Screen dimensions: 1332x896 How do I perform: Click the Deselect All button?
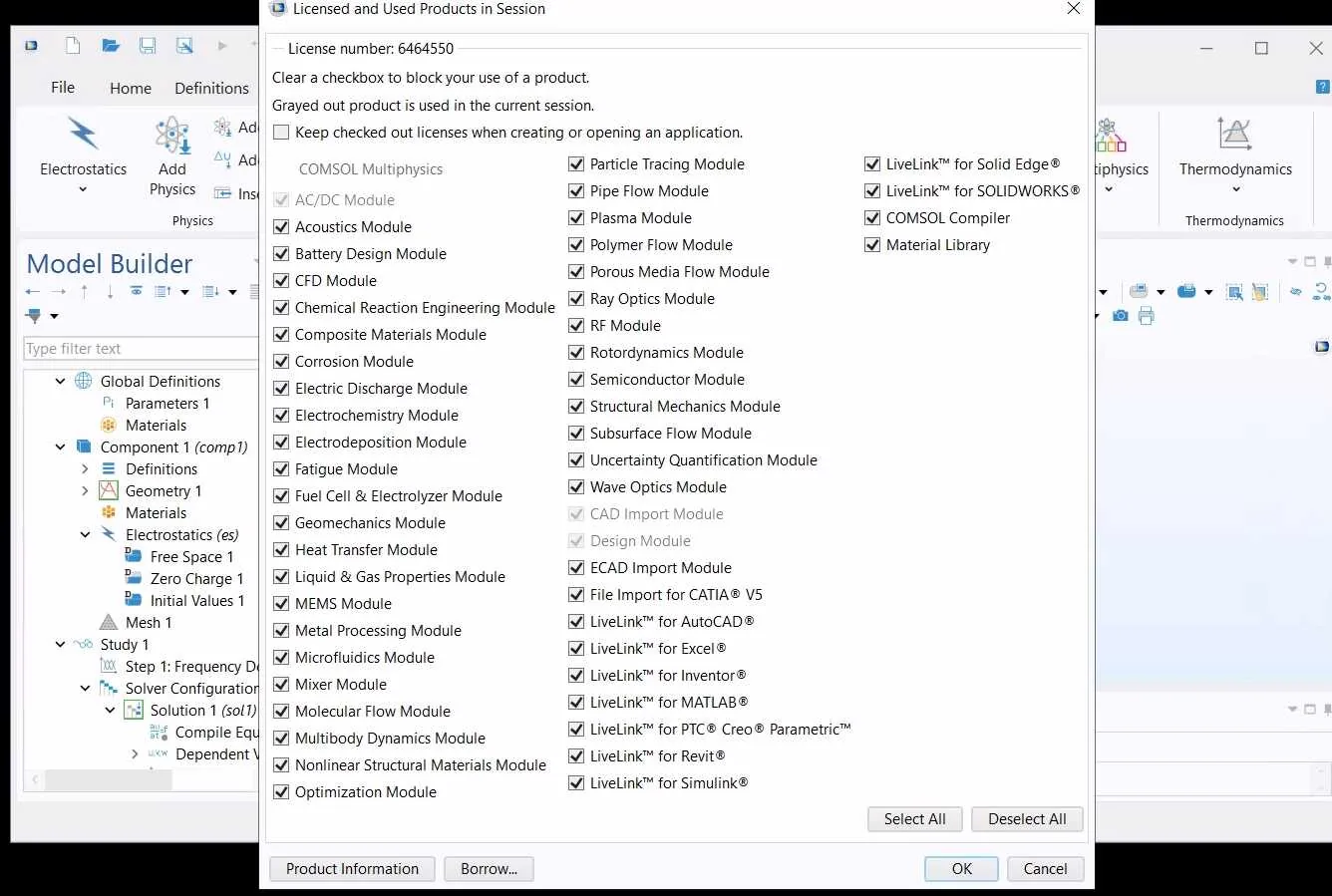(x=1027, y=819)
